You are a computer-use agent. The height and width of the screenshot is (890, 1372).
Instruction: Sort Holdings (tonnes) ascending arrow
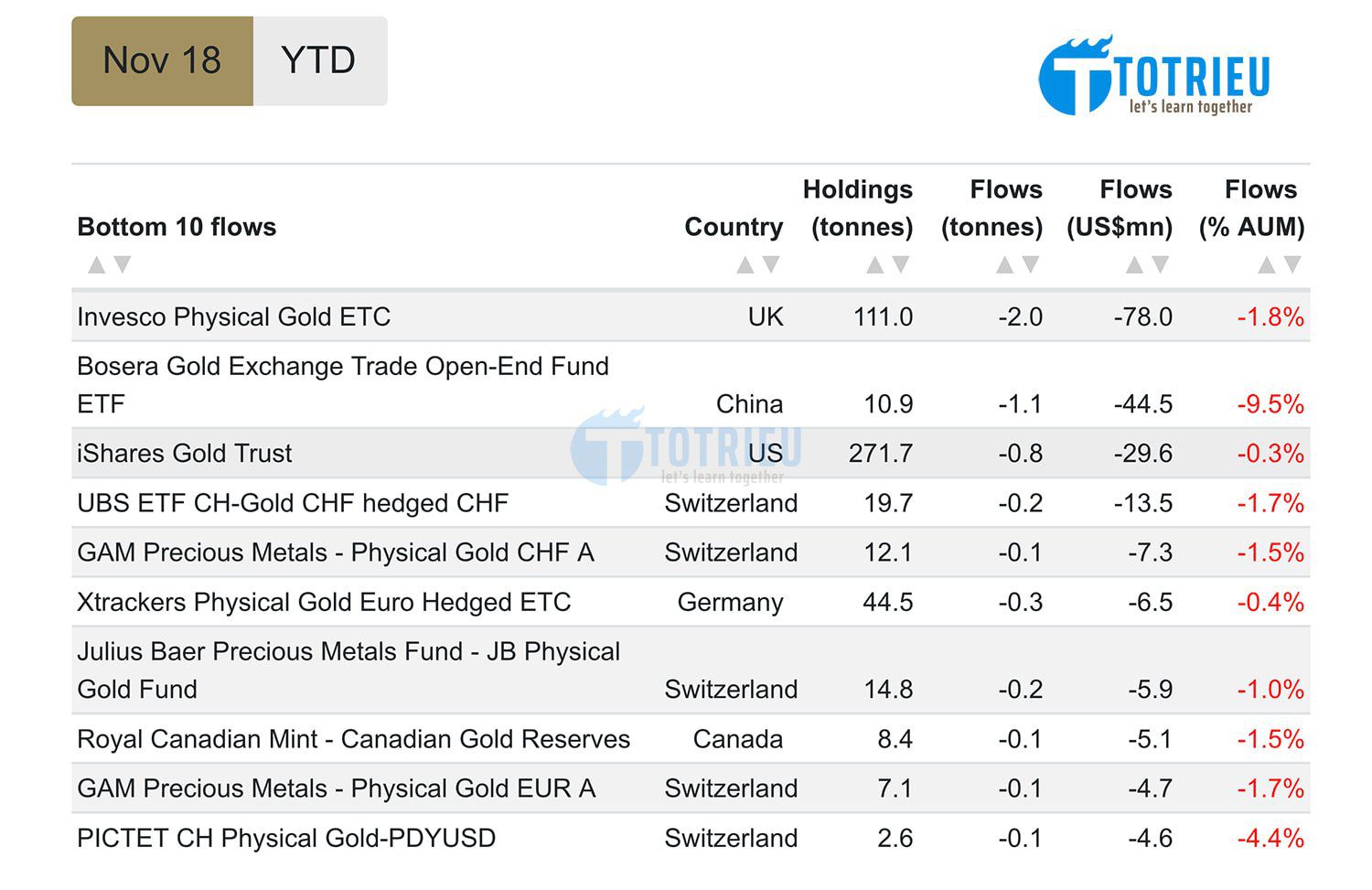click(875, 265)
